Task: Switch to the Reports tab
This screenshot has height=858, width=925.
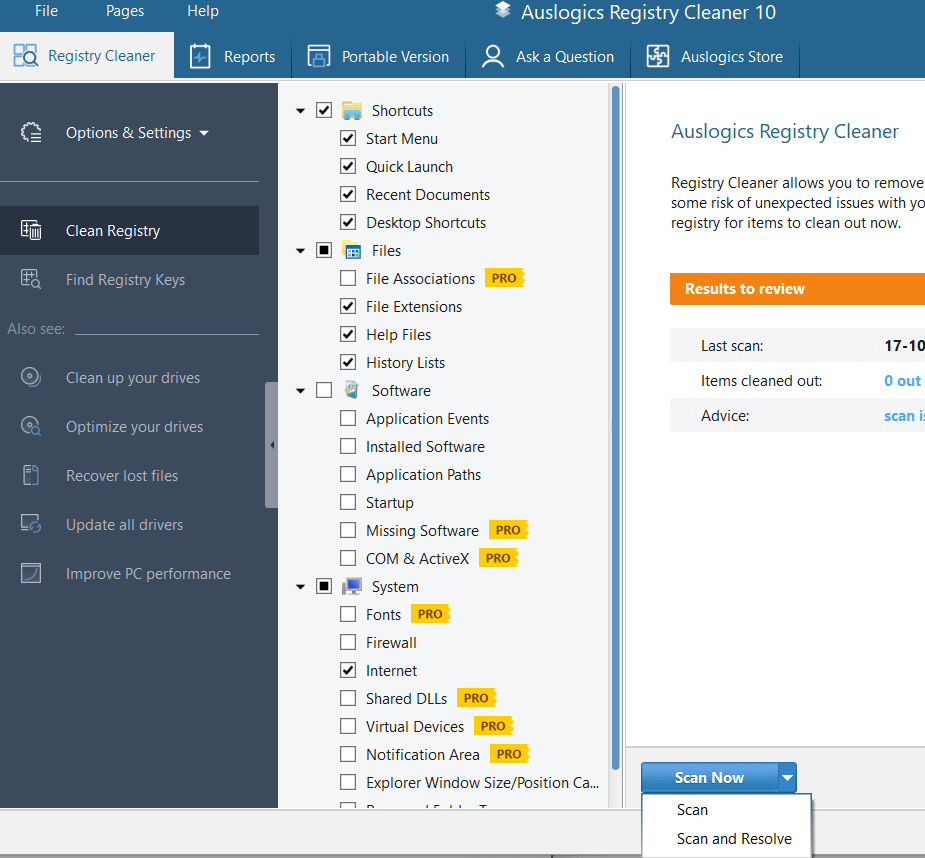Action: 232,57
